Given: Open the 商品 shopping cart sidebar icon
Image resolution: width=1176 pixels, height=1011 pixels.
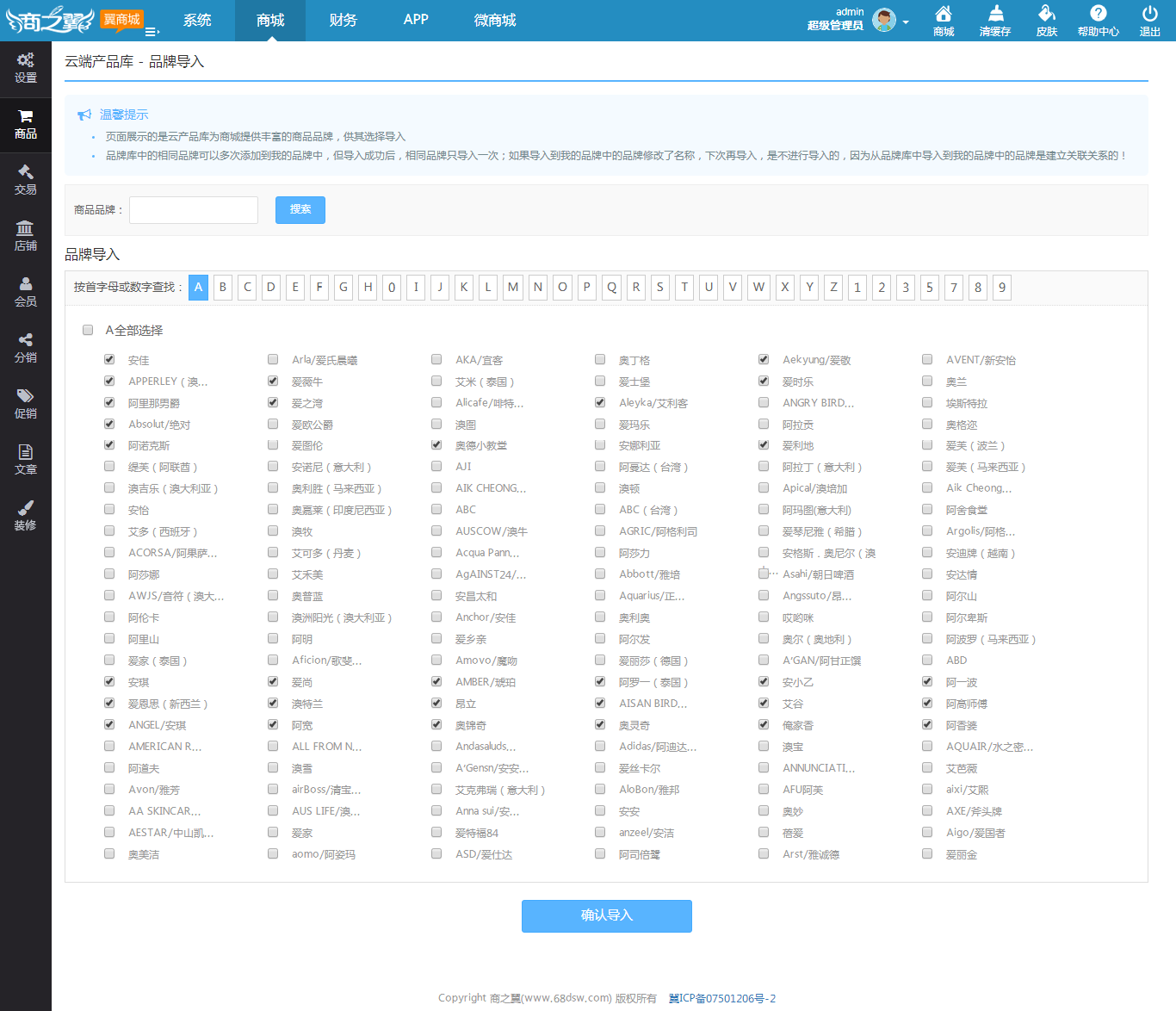Looking at the screenshot, I should point(26,116).
